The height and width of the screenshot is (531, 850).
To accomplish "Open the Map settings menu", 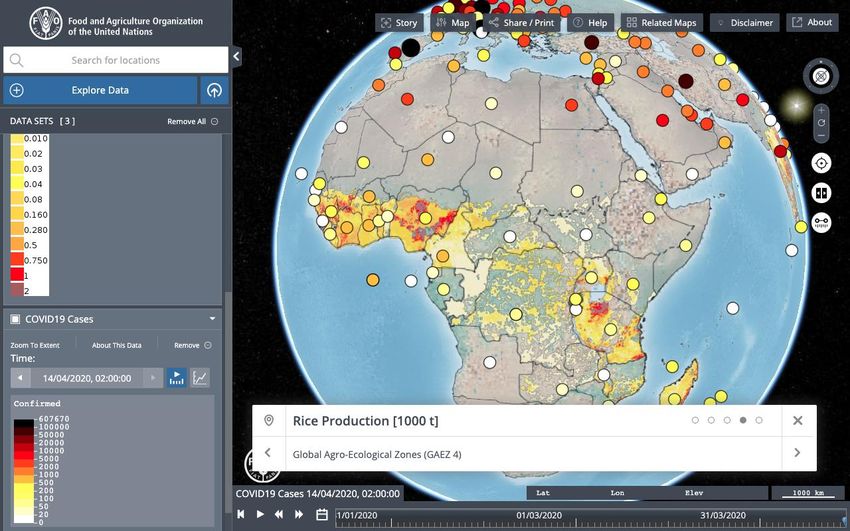I will [453, 23].
